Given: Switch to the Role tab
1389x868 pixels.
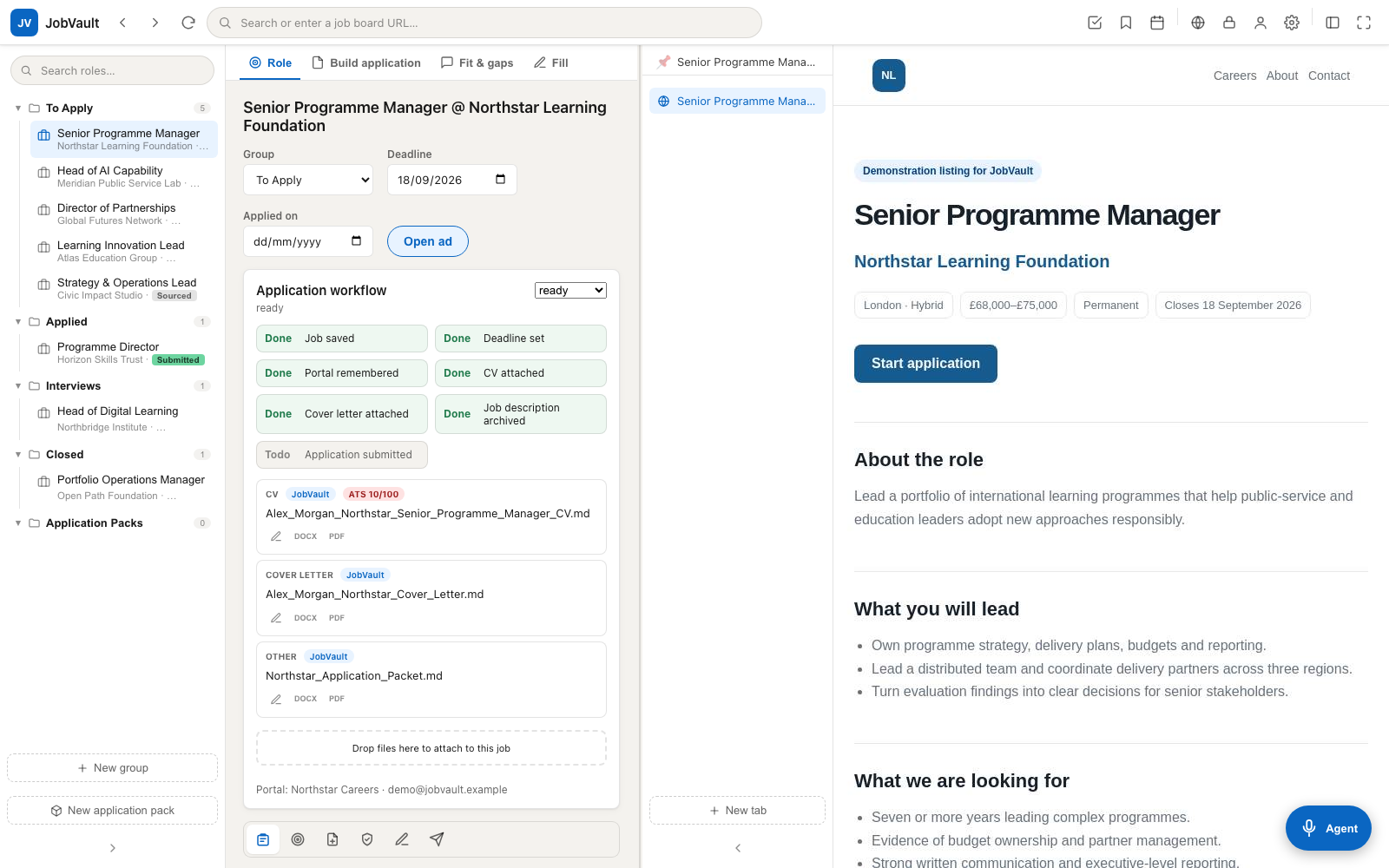Looking at the screenshot, I should pos(270,62).
